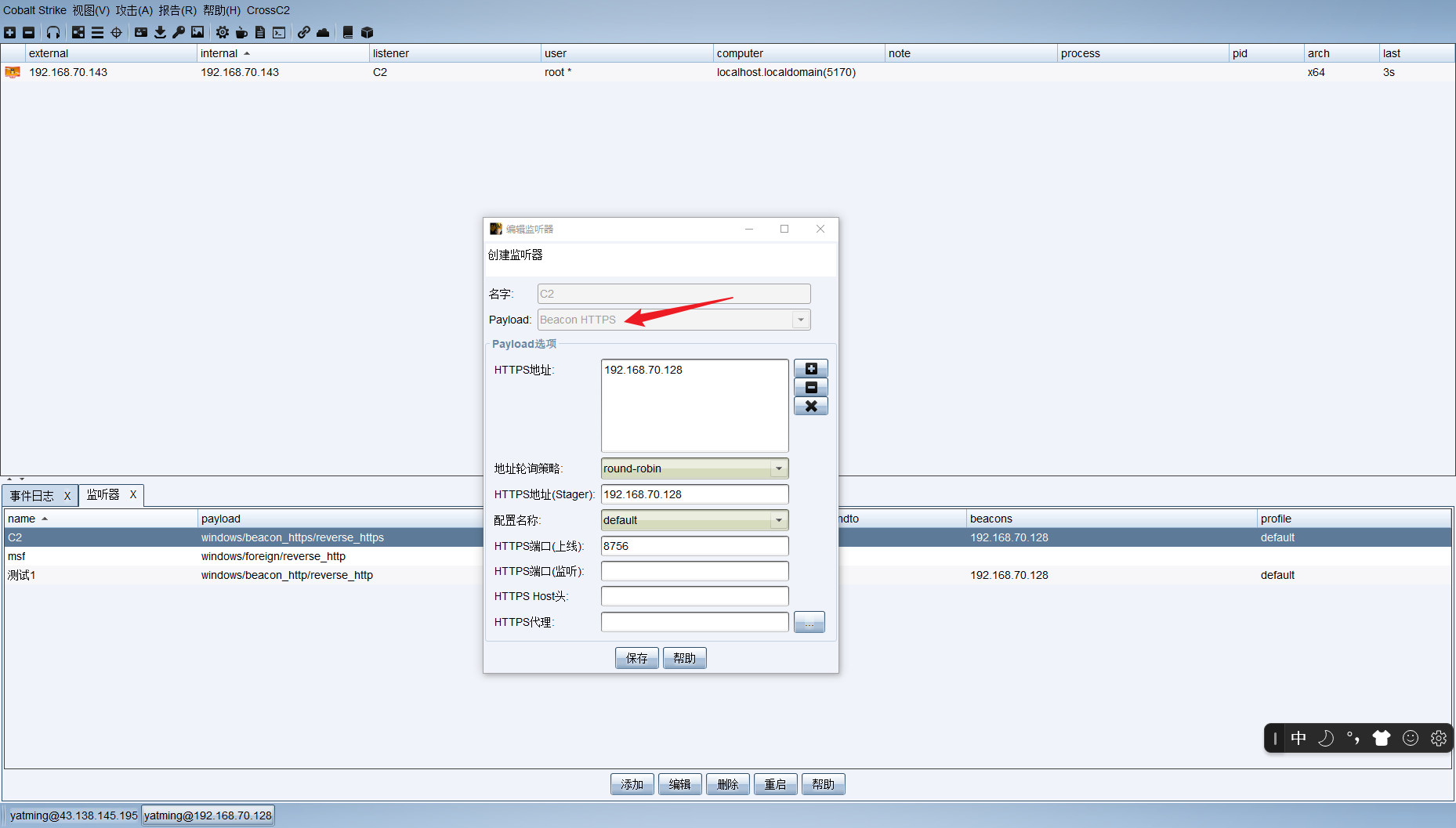Viewport: 1456px width, 828px height.
Task: Click the cube about icon in toolbar
Action: (367, 32)
